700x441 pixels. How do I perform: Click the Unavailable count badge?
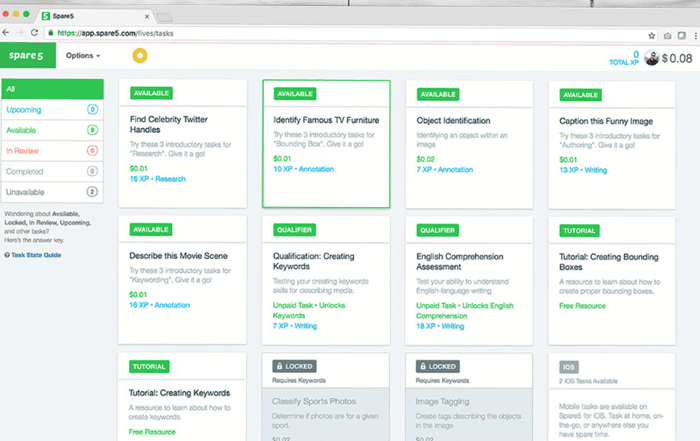pos(92,192)
